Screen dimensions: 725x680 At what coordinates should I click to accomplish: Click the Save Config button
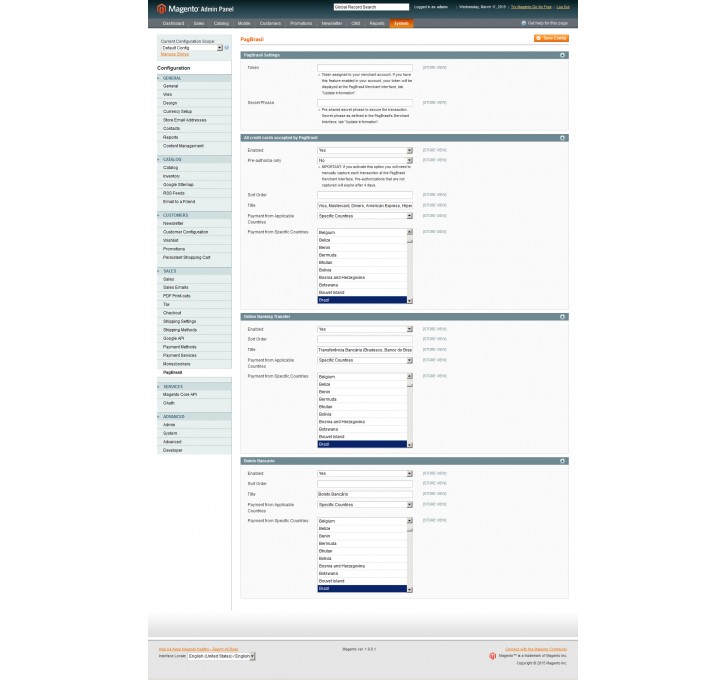[x=551, y=38]
